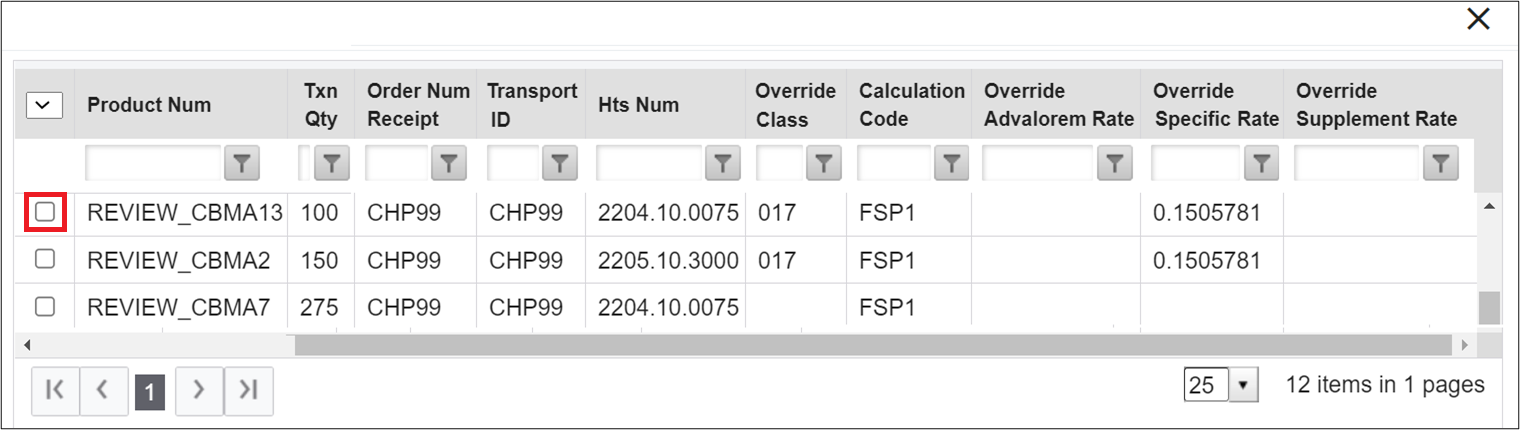Select the REVIEW_CBMA13 row checkbox

pos(45,212)
